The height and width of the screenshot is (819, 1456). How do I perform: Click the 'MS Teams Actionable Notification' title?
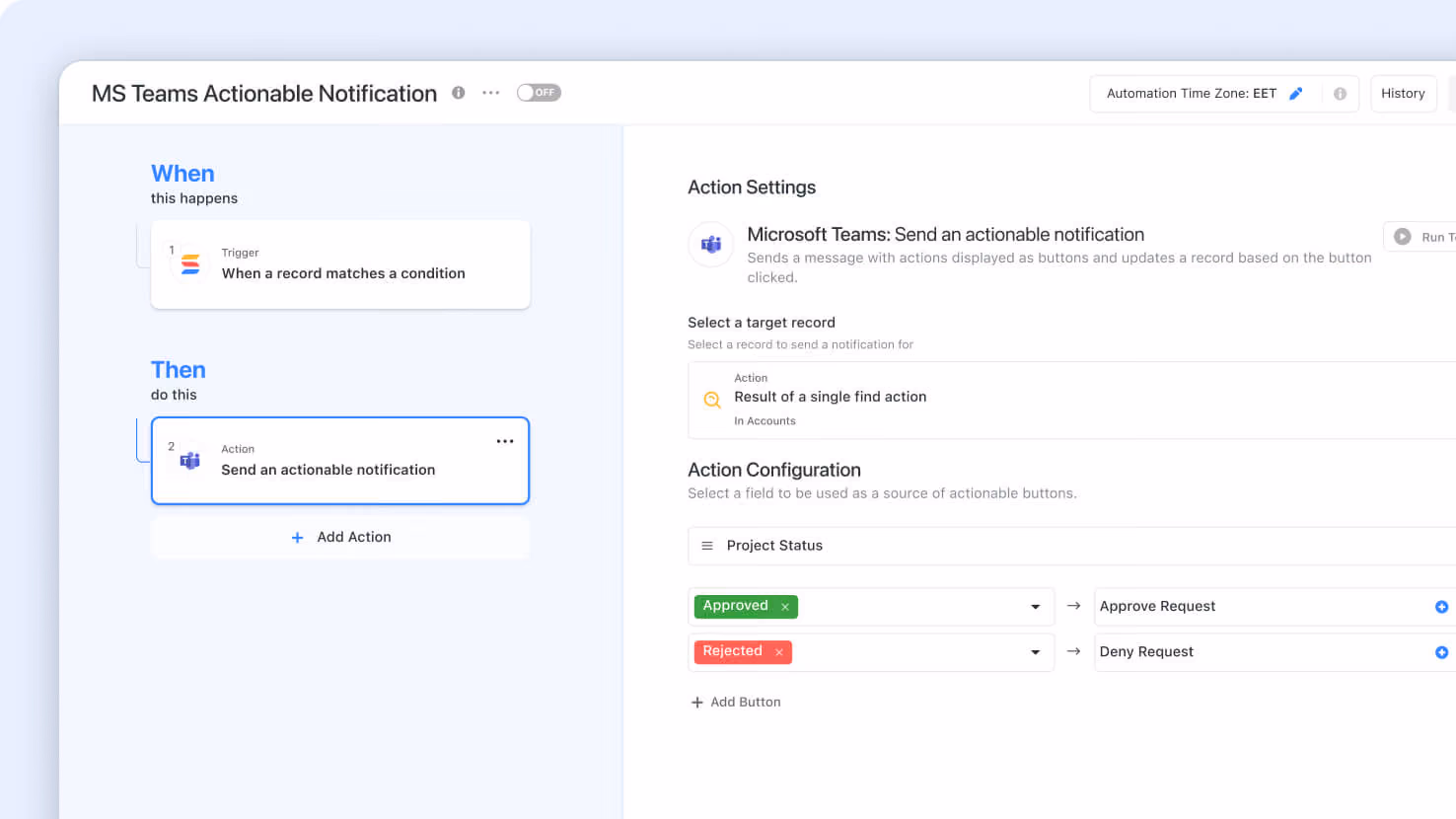pyautogui.click(x=264, y=94)
